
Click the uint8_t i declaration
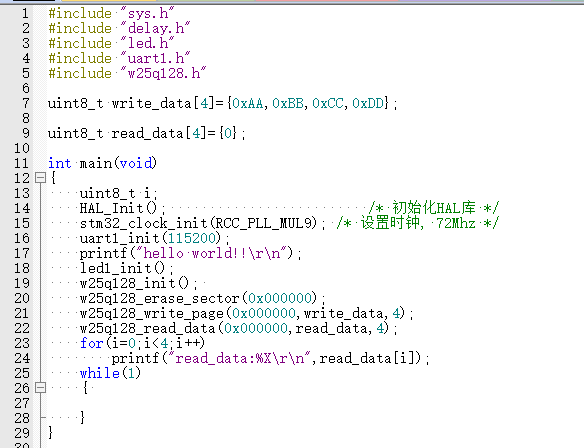coord(118,193)
